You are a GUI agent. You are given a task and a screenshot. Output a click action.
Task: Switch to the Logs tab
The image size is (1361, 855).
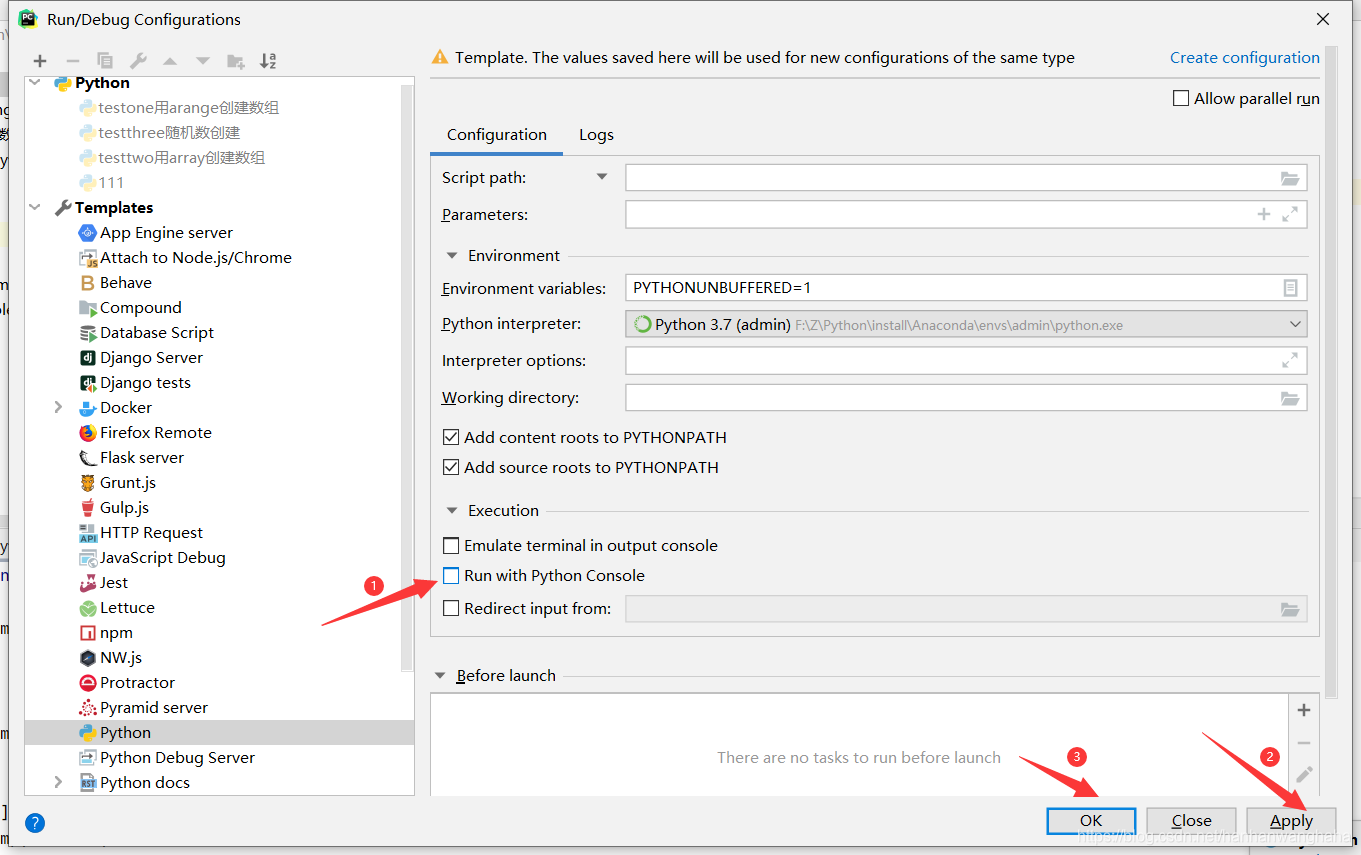point(596,135)
